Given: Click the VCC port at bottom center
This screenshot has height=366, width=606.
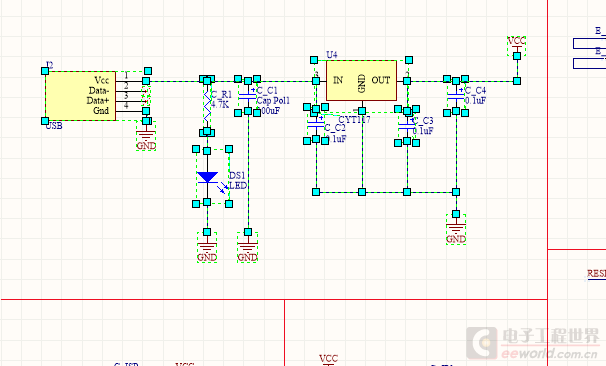Looking at the screenshot, I should pos(329,359).
